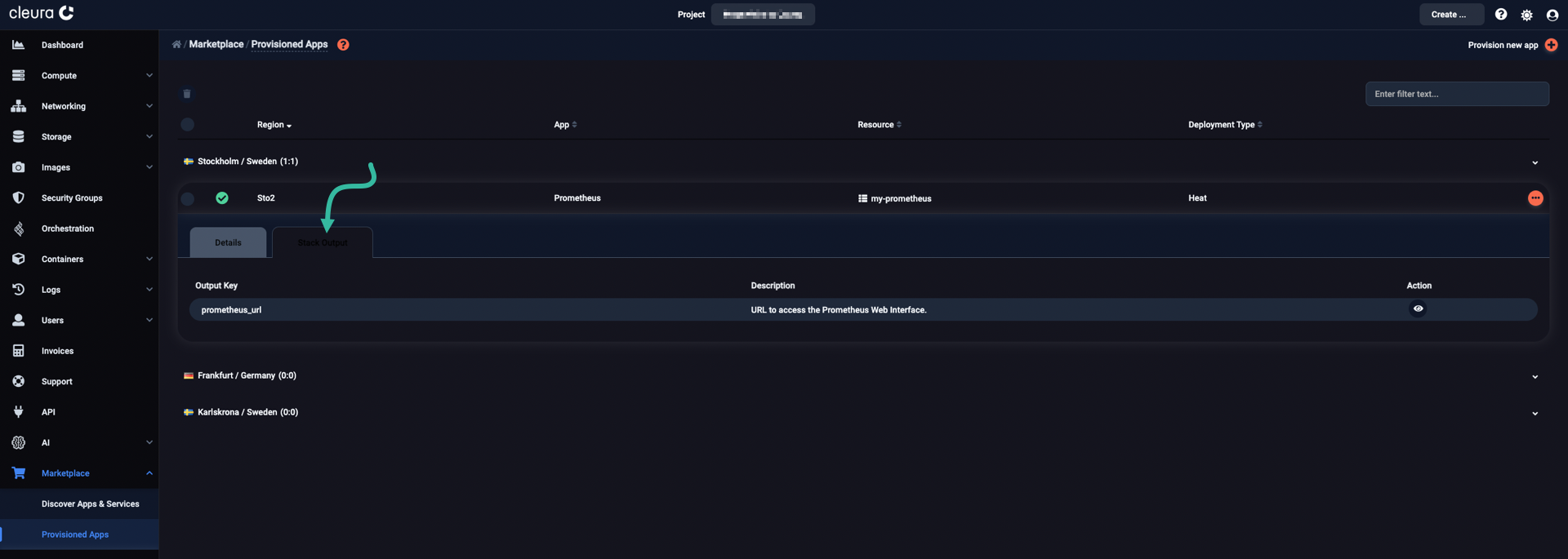Viewport: 1568px width, 559px height.
Task: Expand the Networking menu chevron
Action: click(149, 106)
